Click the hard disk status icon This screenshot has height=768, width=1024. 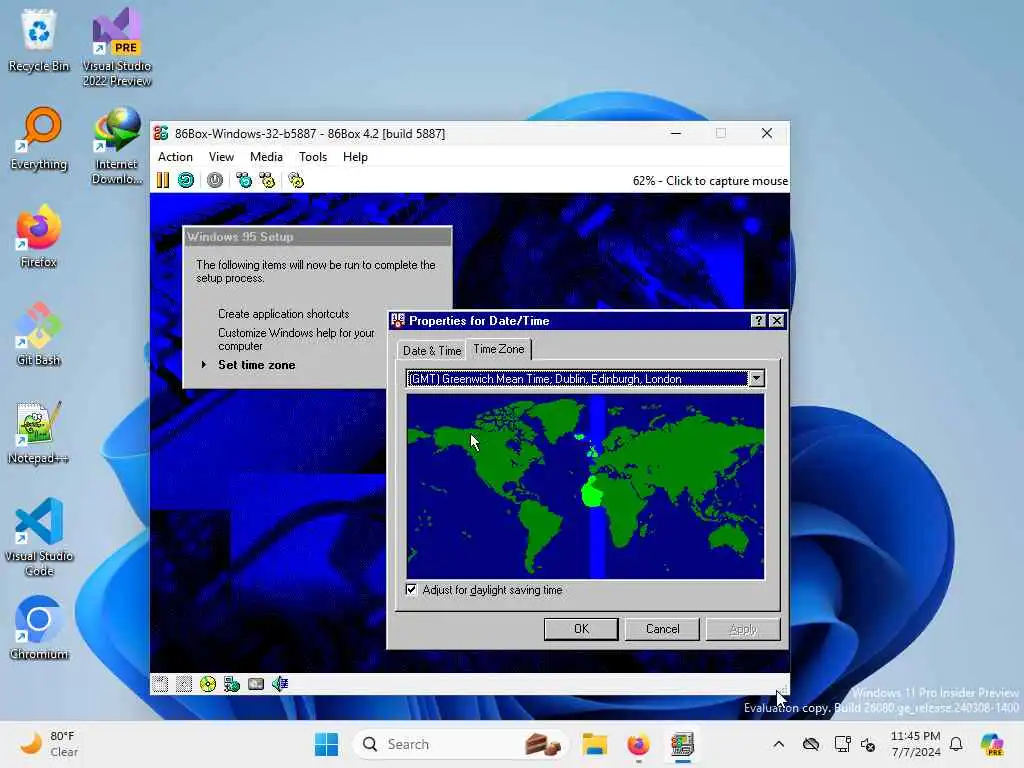(256, 684)
